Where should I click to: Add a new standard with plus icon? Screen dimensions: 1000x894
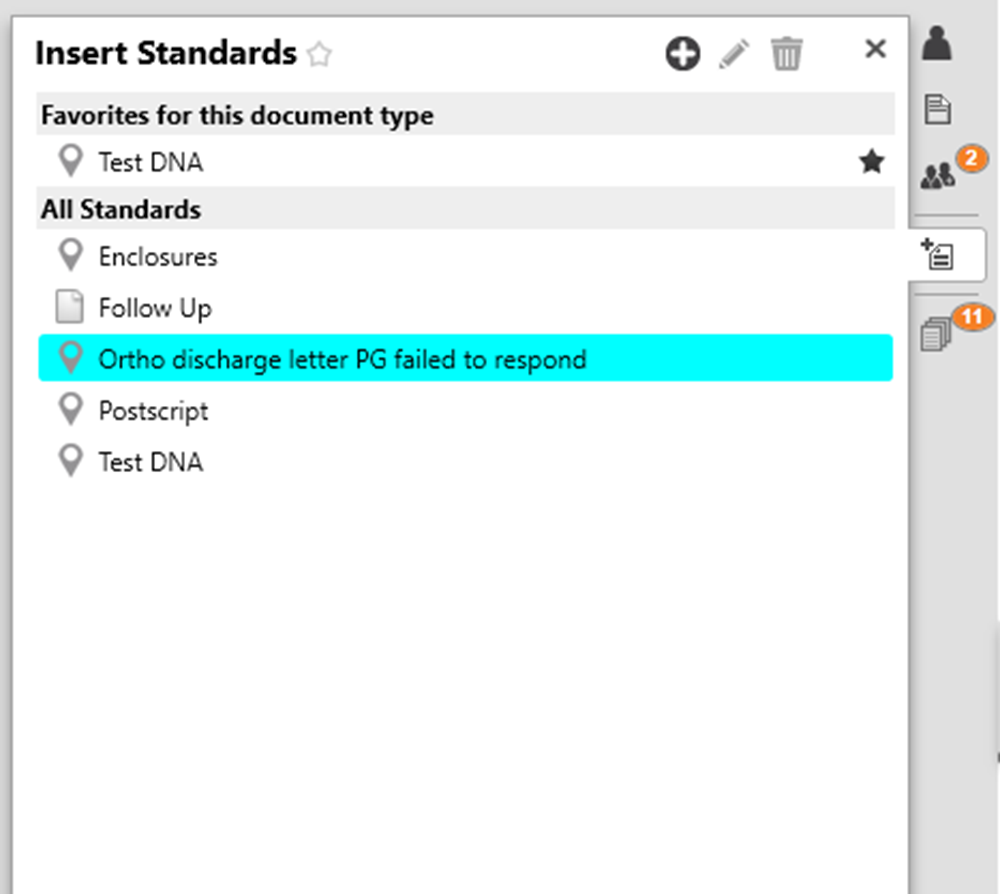coord(682,54)
